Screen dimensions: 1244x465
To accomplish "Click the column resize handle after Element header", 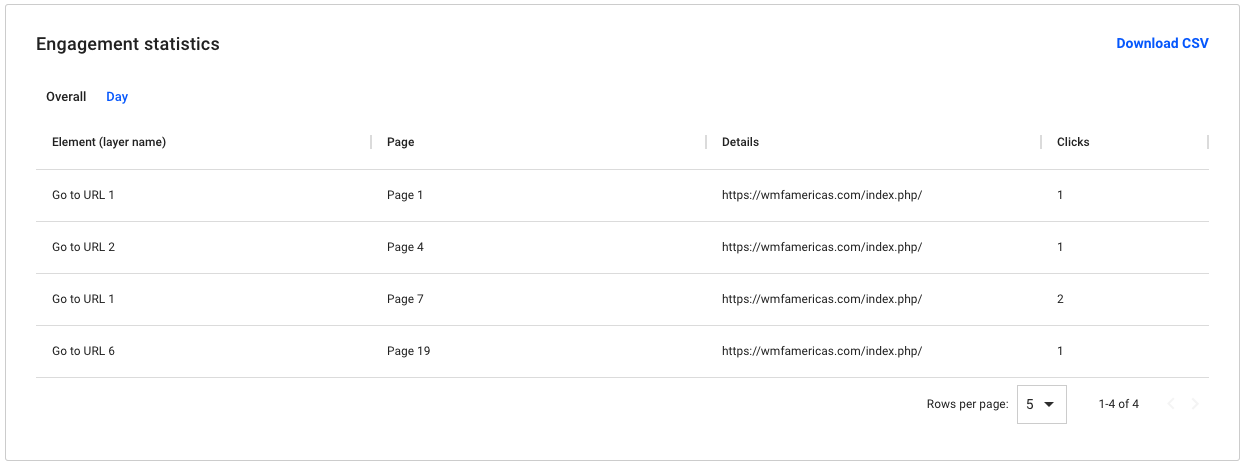I will [371, 142].
